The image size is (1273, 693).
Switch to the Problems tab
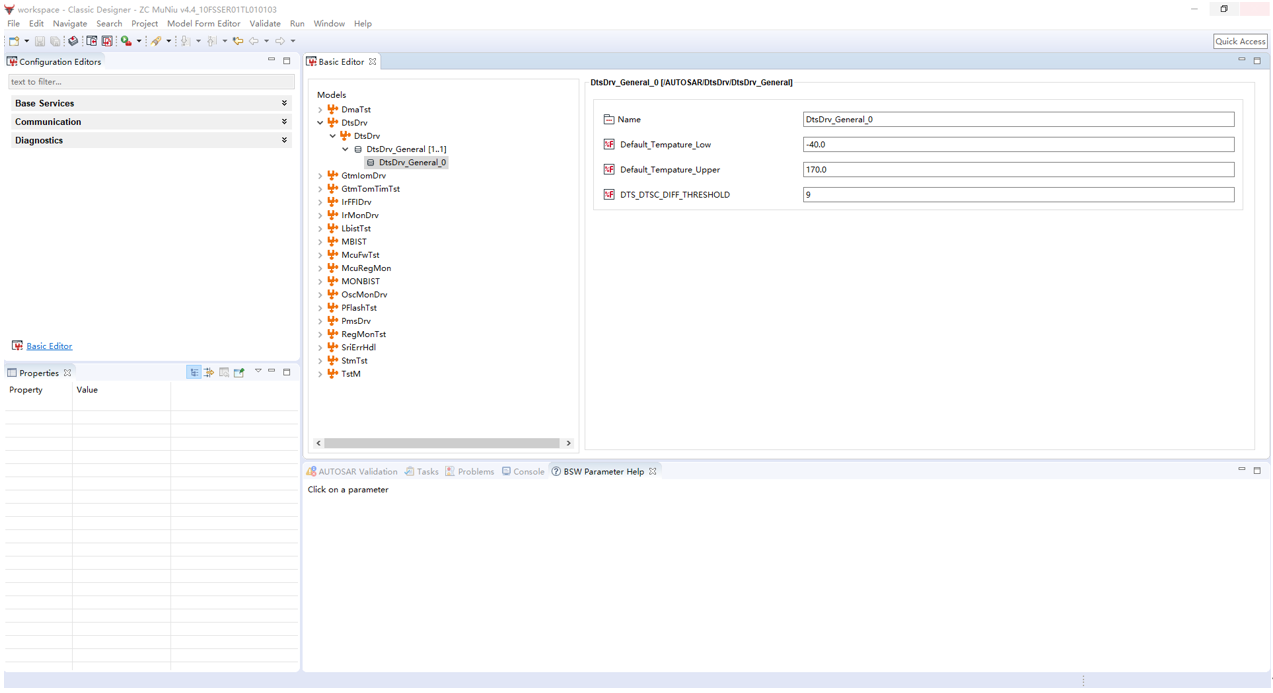(x=470, y=471)
